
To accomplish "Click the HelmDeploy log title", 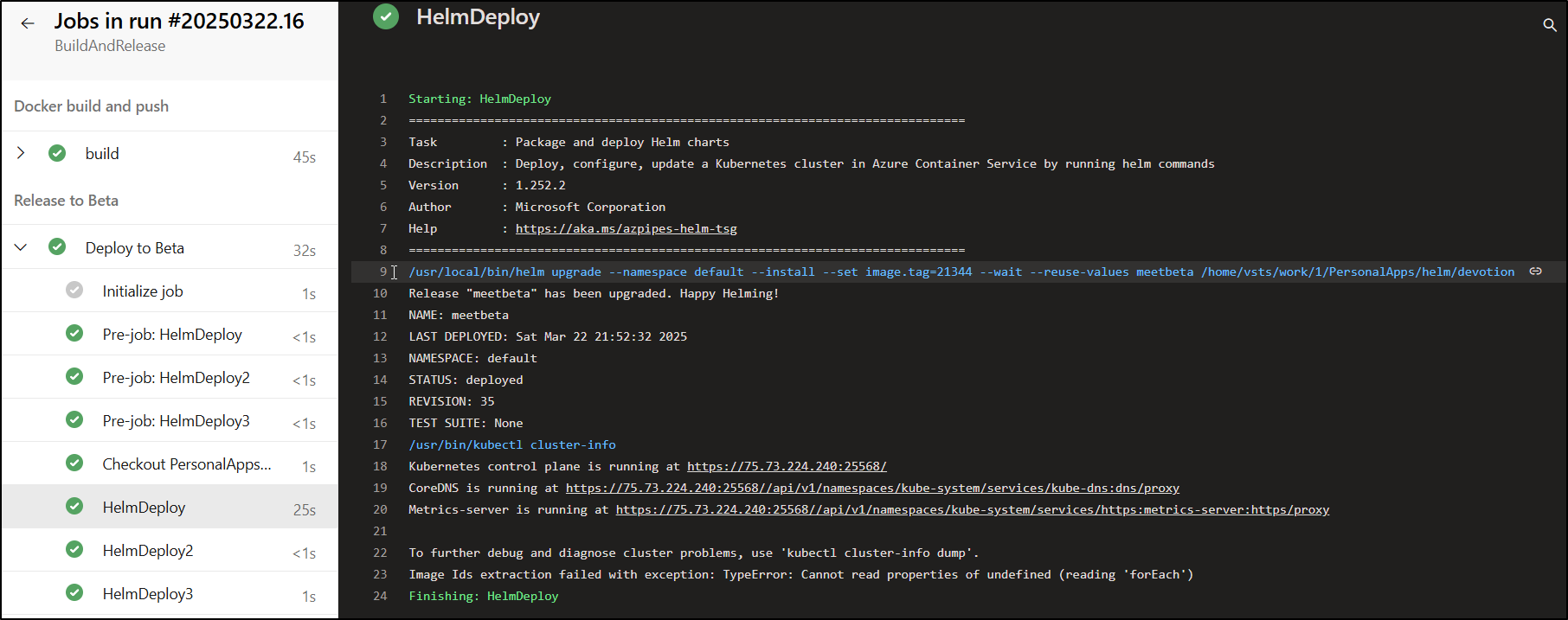I will coord(478,17).
